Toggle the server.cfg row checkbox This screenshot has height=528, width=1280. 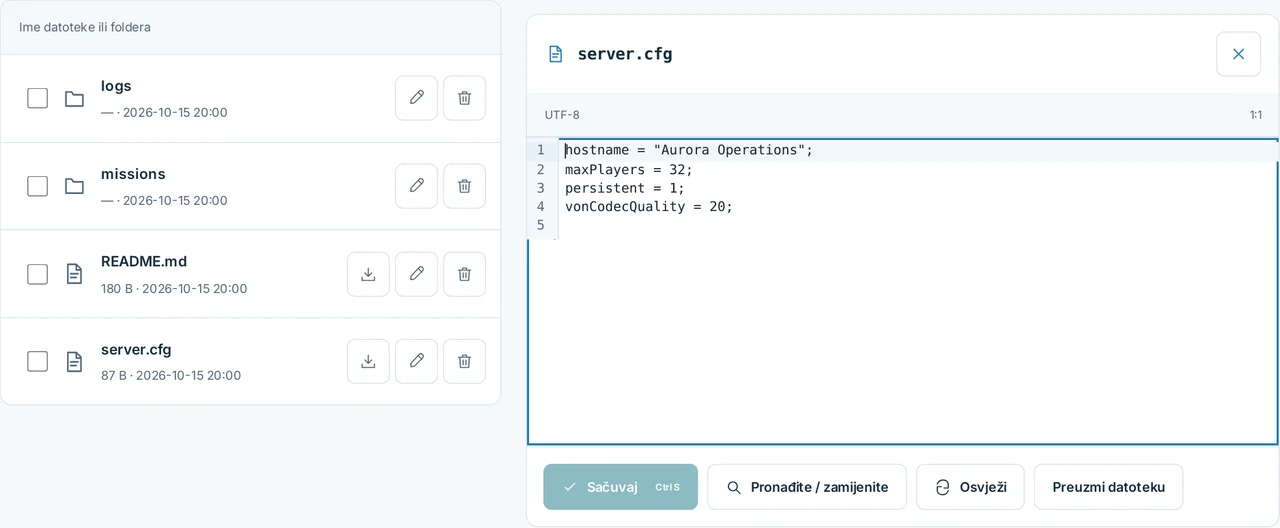click(x=37, y=361)
